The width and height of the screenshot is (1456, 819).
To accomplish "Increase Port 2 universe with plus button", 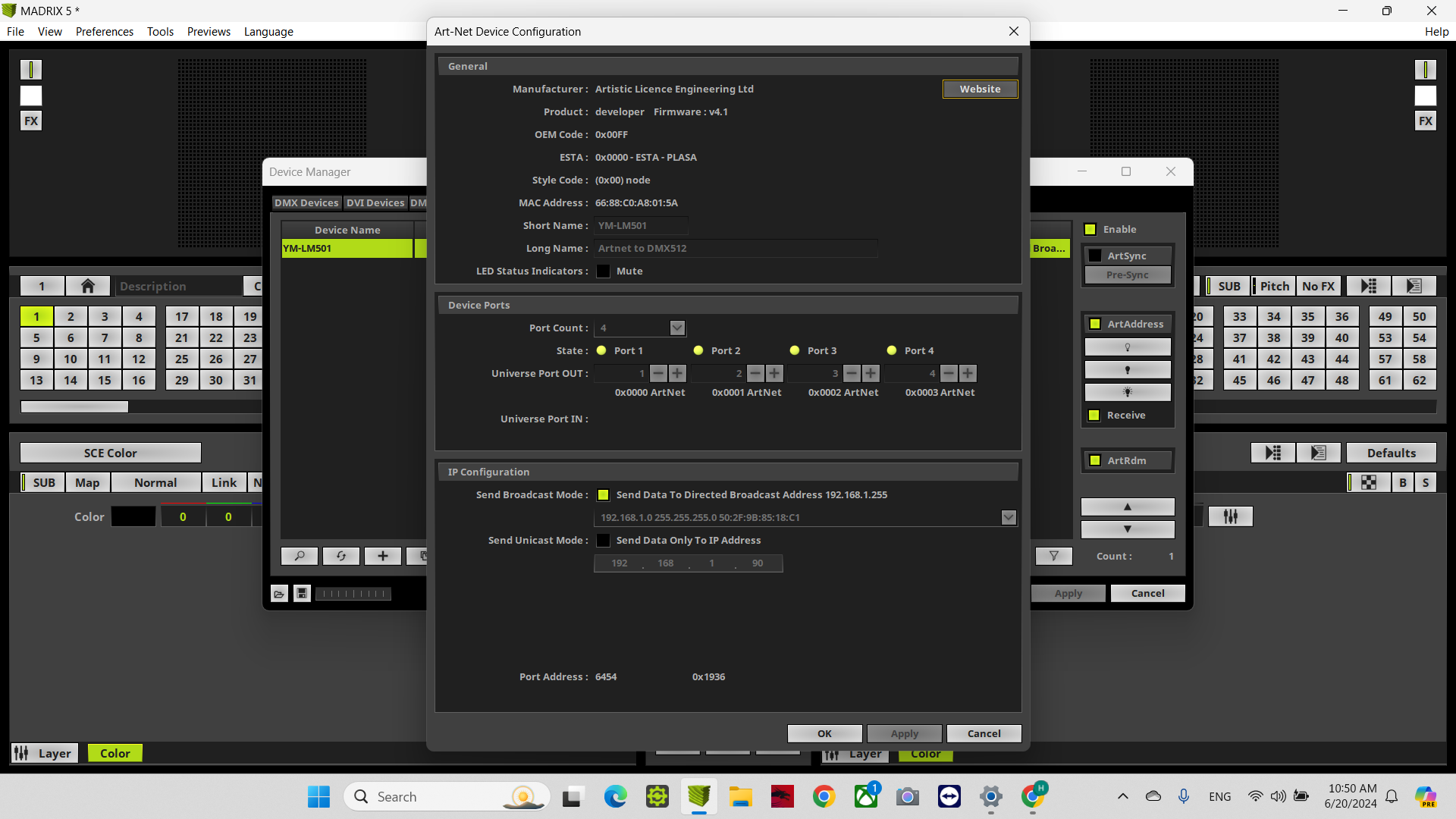I will [774, 373].
